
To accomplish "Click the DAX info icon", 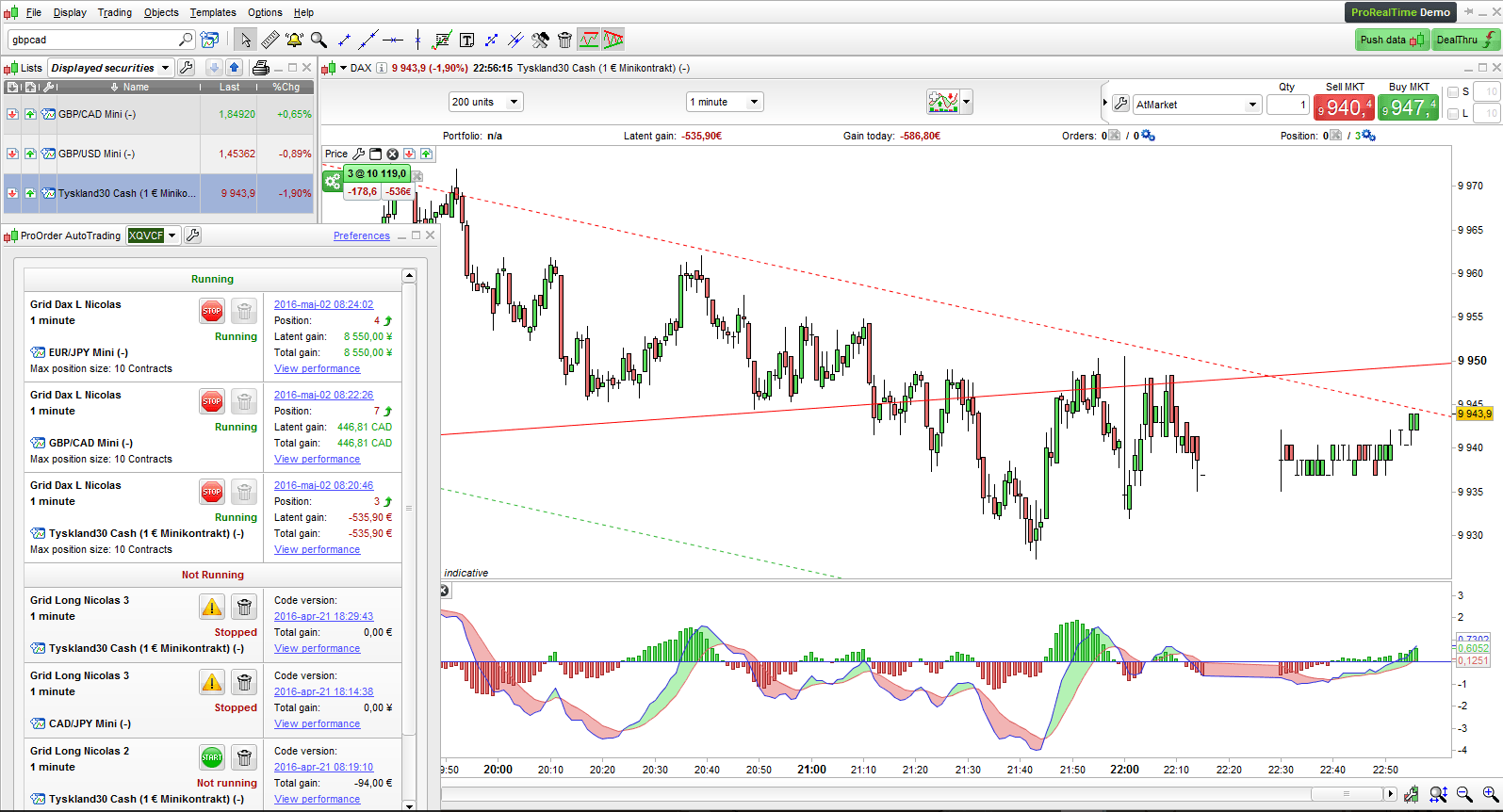I will click(x=382, y=68).
